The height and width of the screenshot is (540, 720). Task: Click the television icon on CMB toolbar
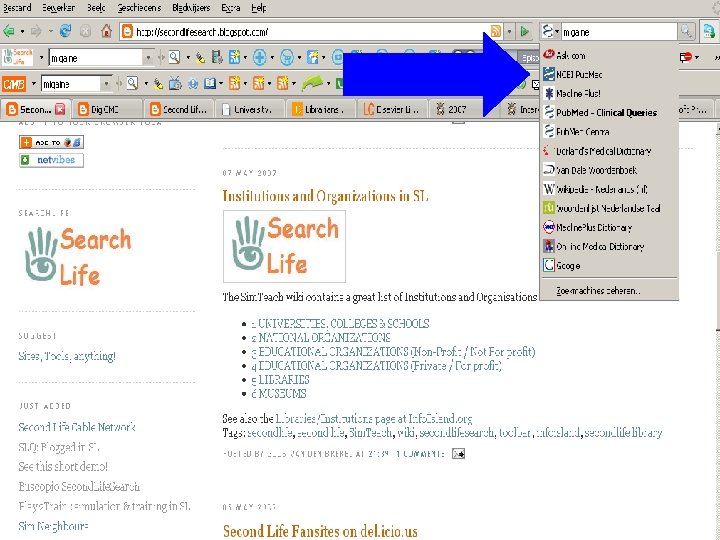(x=175, y=84)
